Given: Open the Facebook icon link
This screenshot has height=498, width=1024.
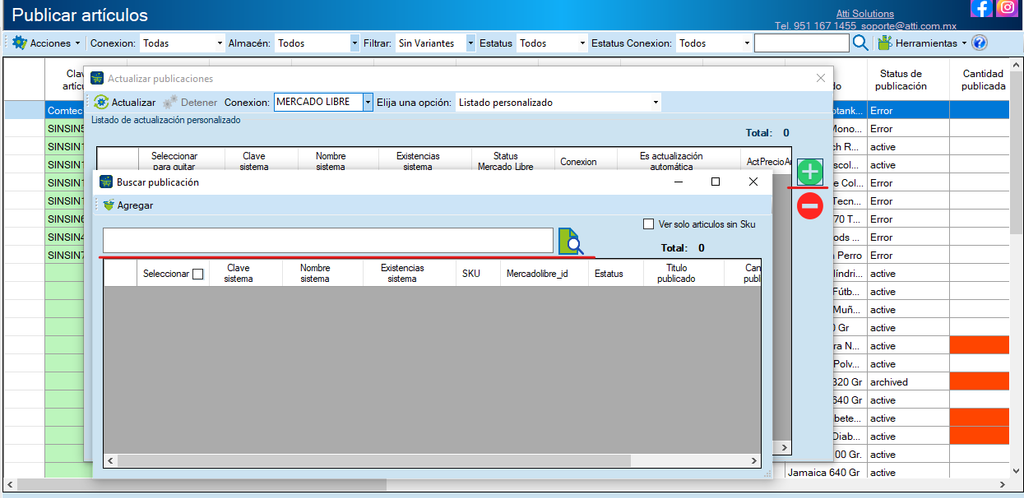Looking at the screenshot, I should point(981,8).
